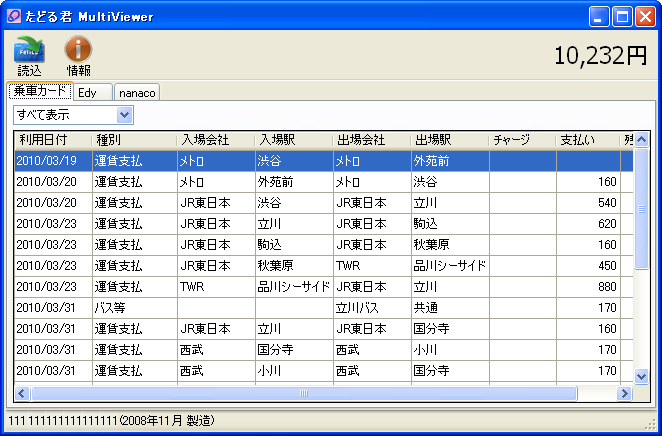Screen dimensions: 662x436
Task: Click the たどる君 app icon in title bar
Action: tap(14, 16)
